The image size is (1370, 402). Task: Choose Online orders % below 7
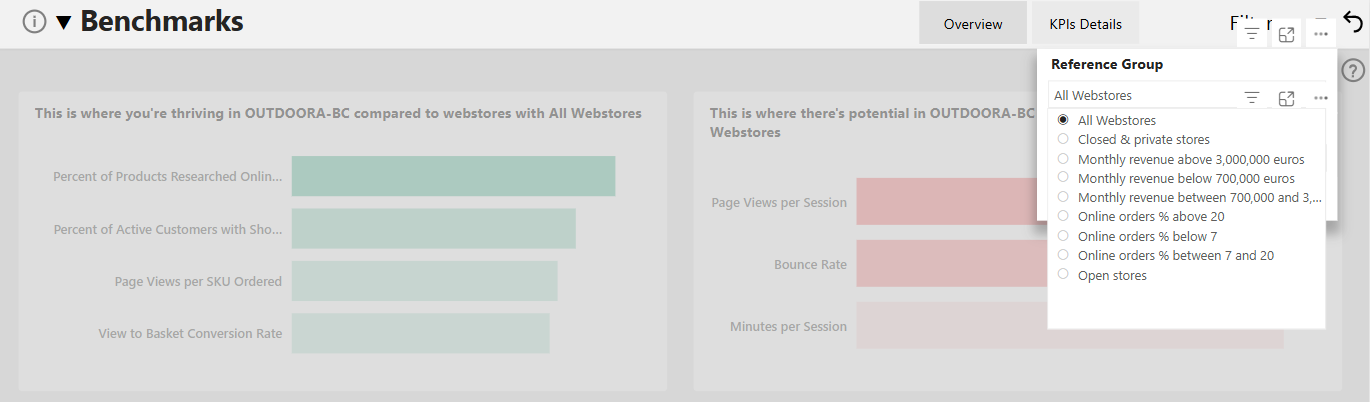pyautogui.click(x=1138, y=236)
